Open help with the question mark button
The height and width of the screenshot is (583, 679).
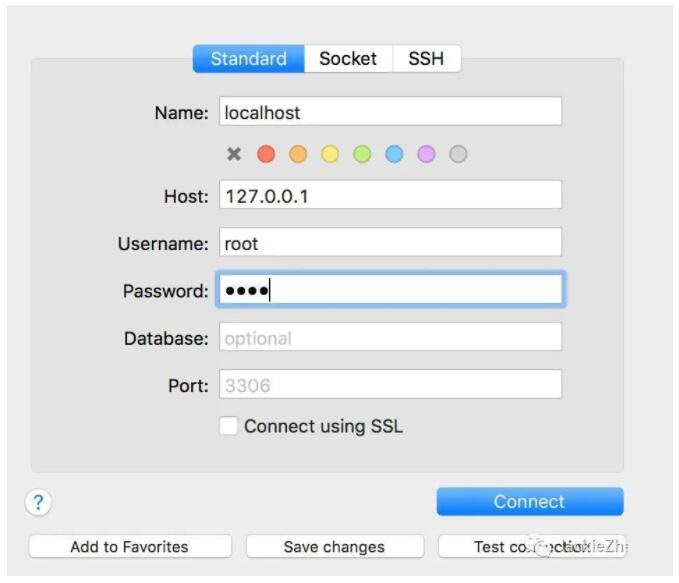pyautogui.click(x=38, y=502)
